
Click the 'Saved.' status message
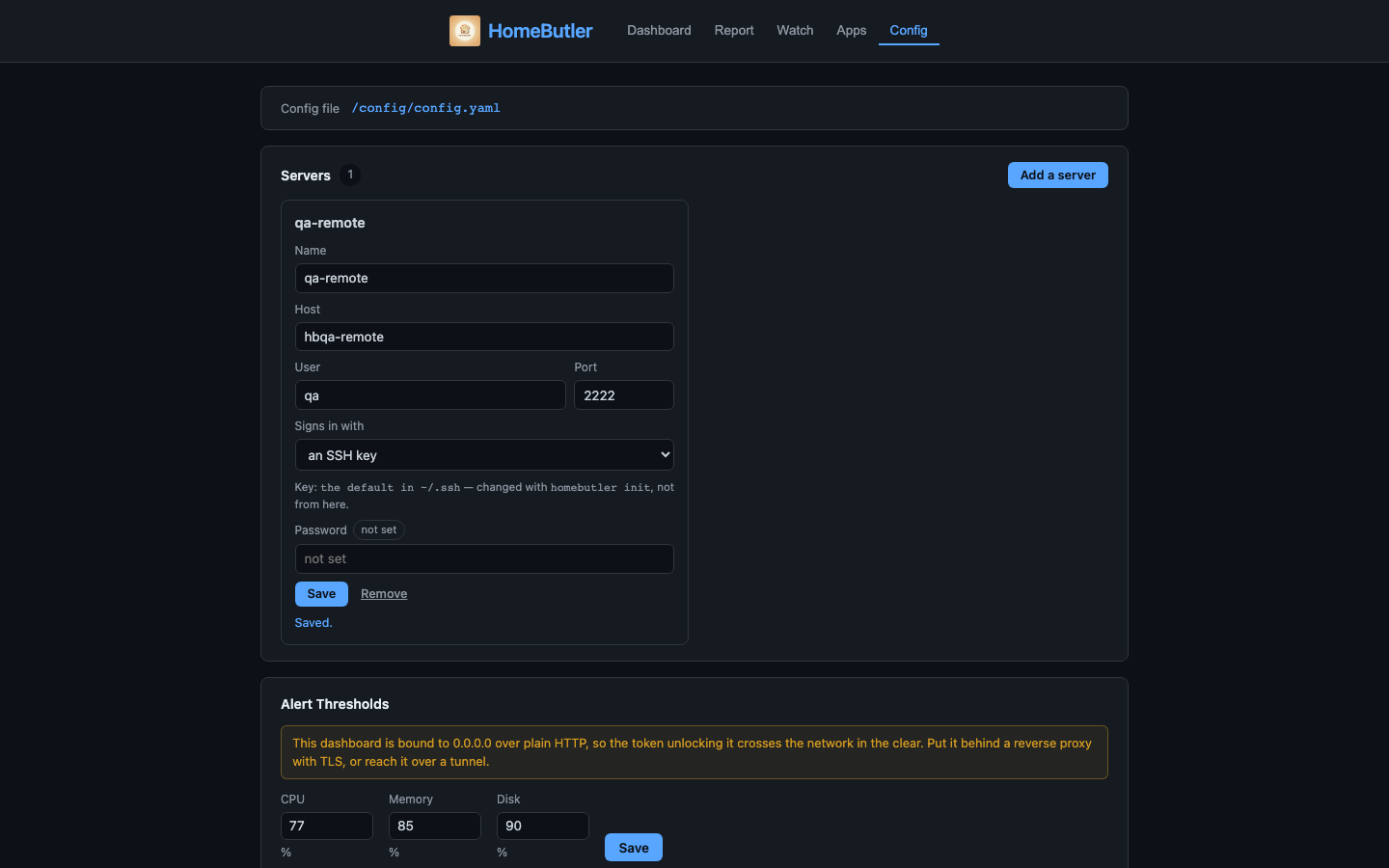(313, 623)
